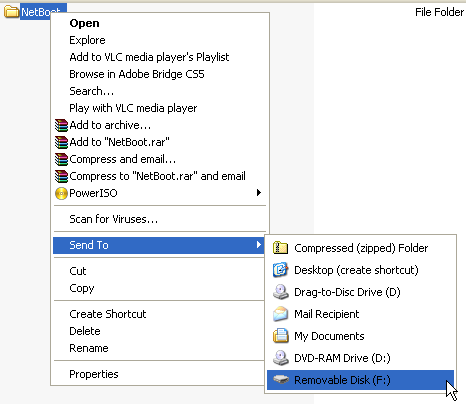Click the DVD-RAM Drive (D:) disc icon
The height and width of the screenshot is (404, 466).
point(280,358)
